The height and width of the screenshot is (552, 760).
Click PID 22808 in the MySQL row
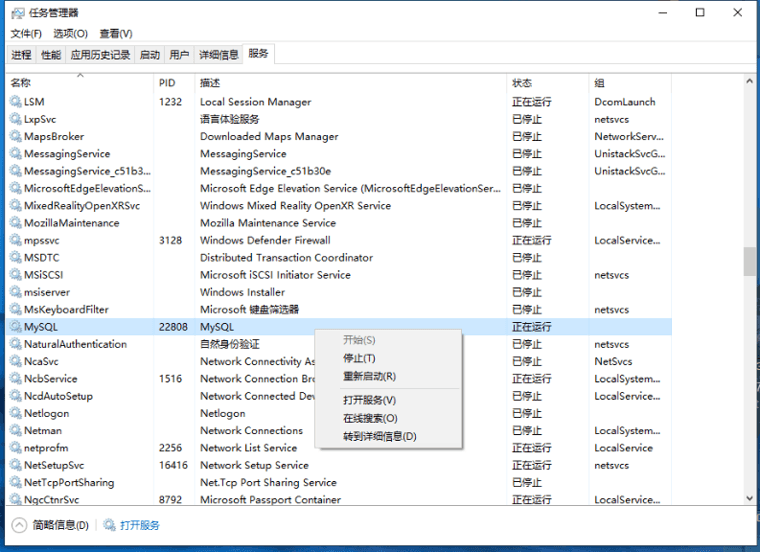pos(173,327)
